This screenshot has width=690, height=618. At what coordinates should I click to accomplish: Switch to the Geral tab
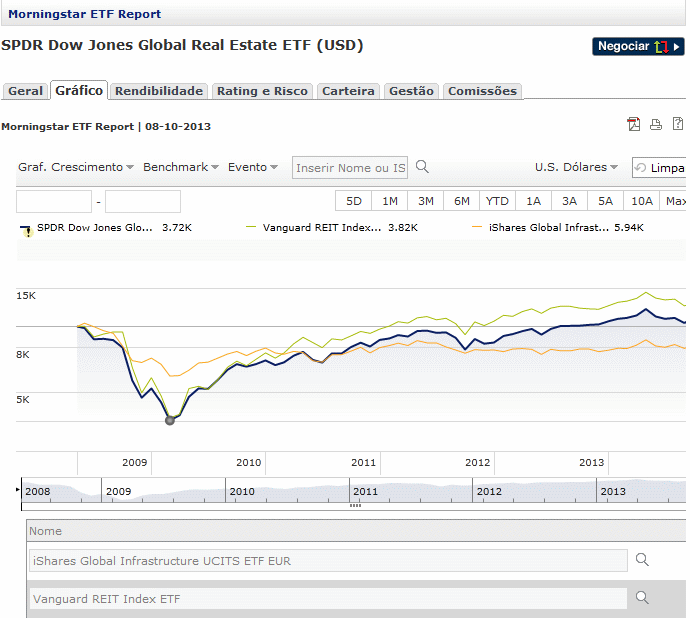(x=26, y=91)
